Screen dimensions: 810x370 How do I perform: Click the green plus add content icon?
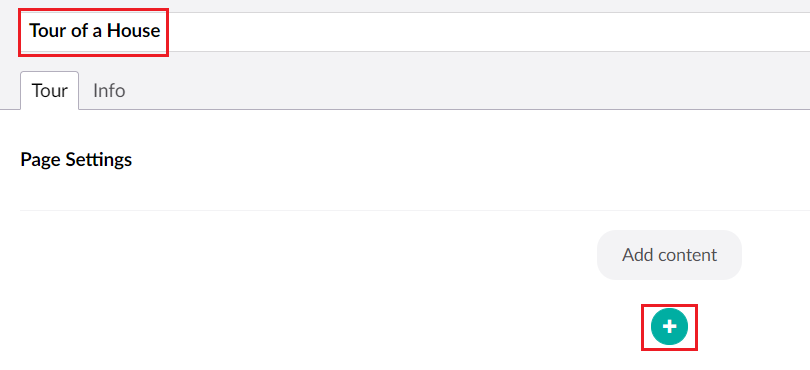click(x=669, y=327)
